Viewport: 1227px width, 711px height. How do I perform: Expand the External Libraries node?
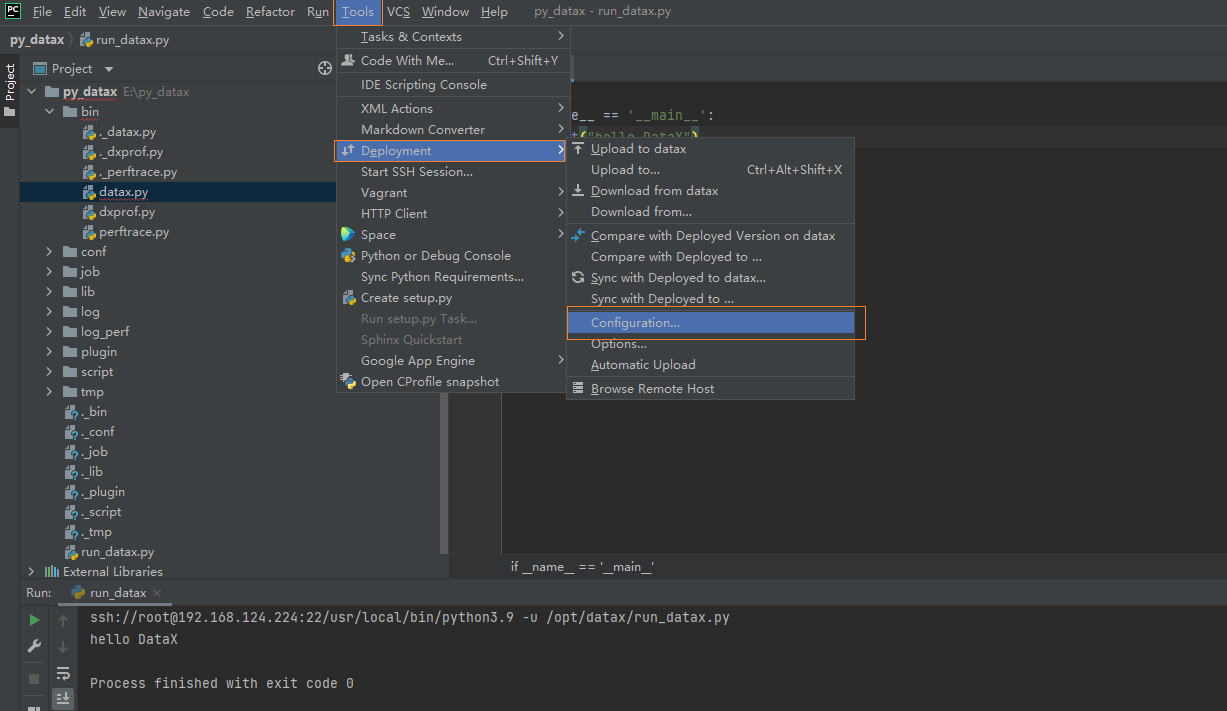coord(32,572)
